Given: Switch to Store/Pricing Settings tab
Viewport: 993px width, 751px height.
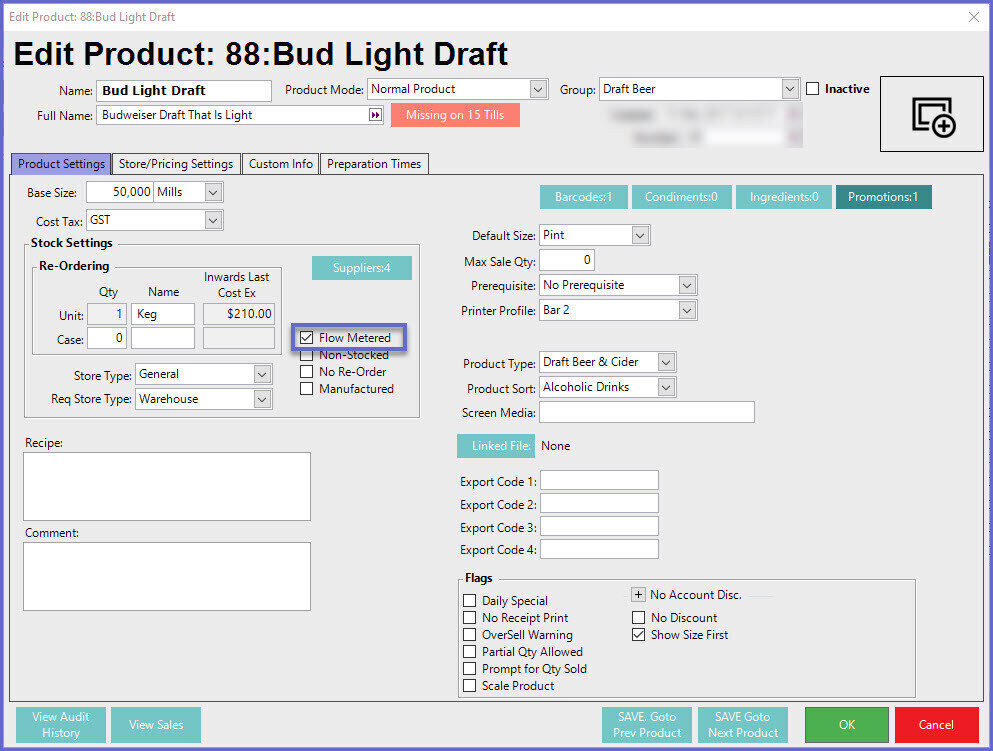Looking at the screenshot, I should coord(176,164).
